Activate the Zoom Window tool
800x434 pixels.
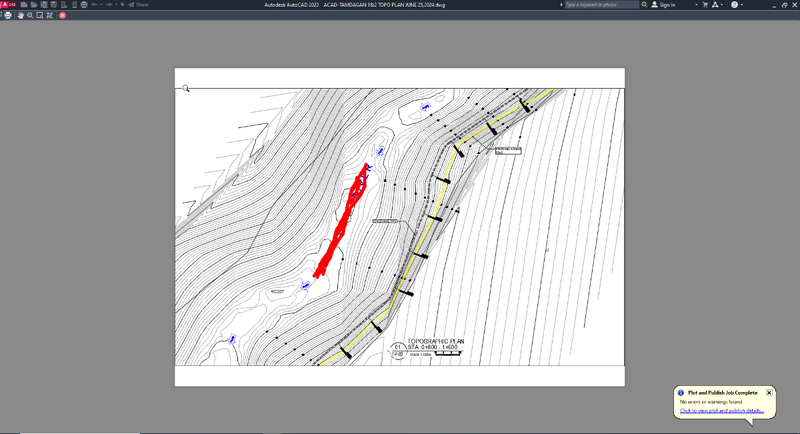click(40, 15)
